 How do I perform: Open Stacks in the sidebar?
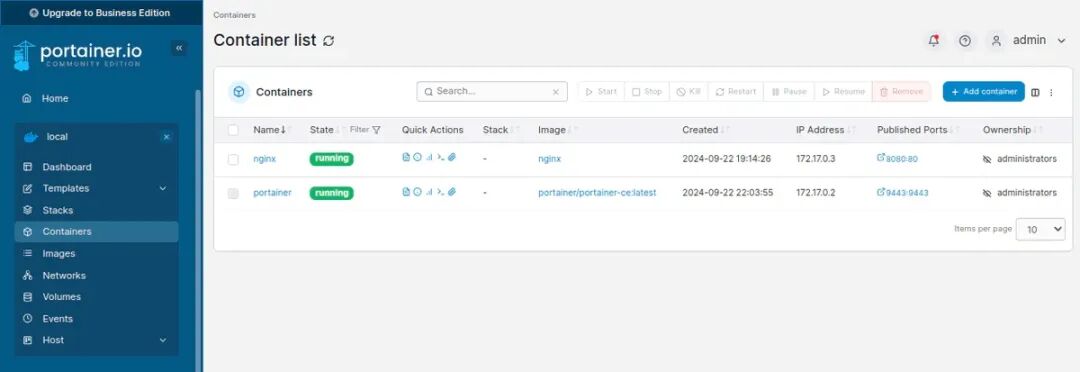pos(96,210)
